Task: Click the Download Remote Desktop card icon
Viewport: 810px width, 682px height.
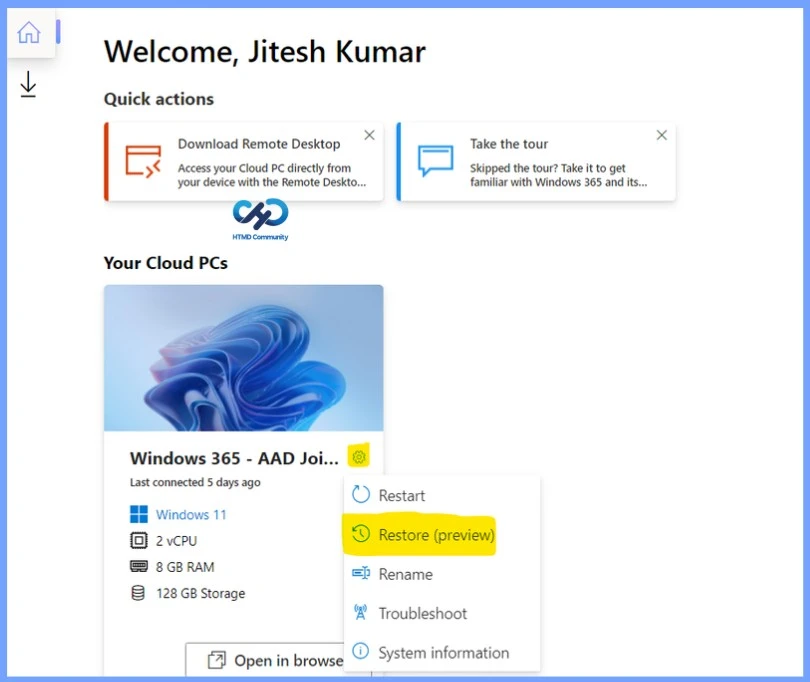Action: [143, 162]
